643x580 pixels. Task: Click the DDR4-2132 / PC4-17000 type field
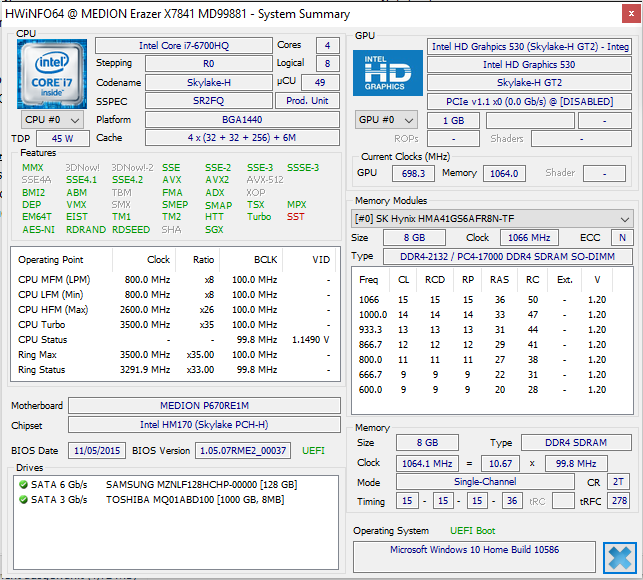click(x=508, y=257)
